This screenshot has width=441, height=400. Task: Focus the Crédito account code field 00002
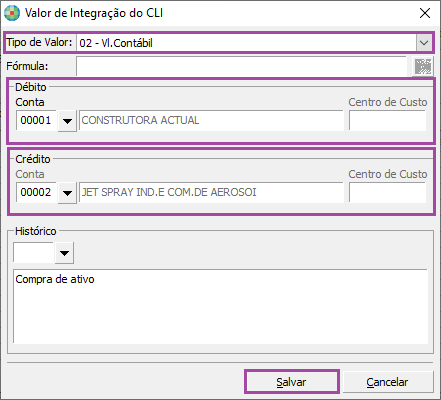click(x=36, y=192)
